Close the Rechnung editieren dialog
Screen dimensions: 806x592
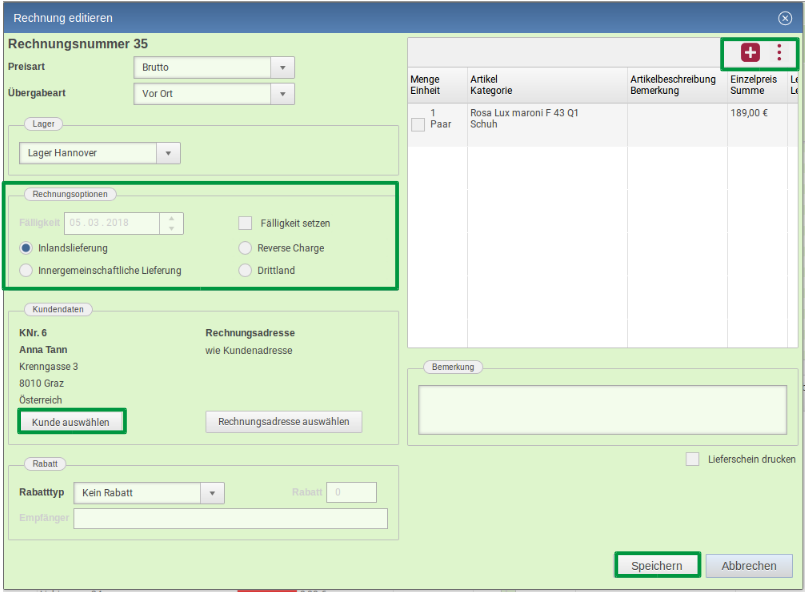click(x=785, y=18)
